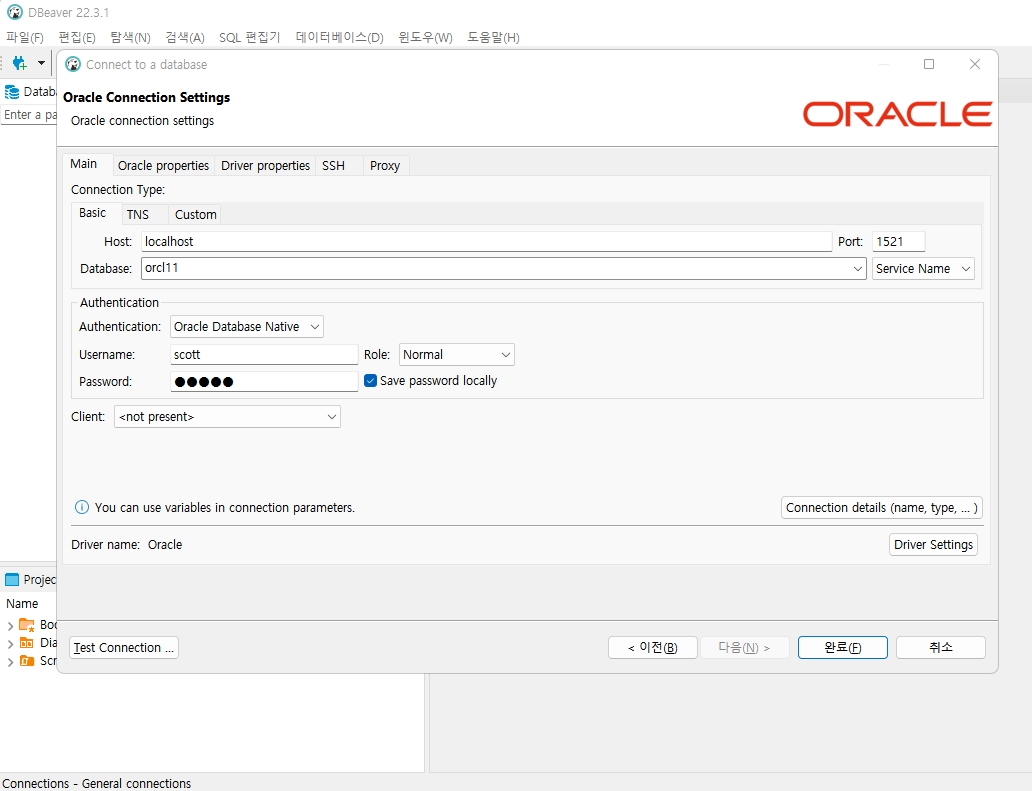Open the 윈도우(W) menu
Image resolution: width=1032 pixels, height=791 pixels.
pyautogui.click(x=425, y=38)
